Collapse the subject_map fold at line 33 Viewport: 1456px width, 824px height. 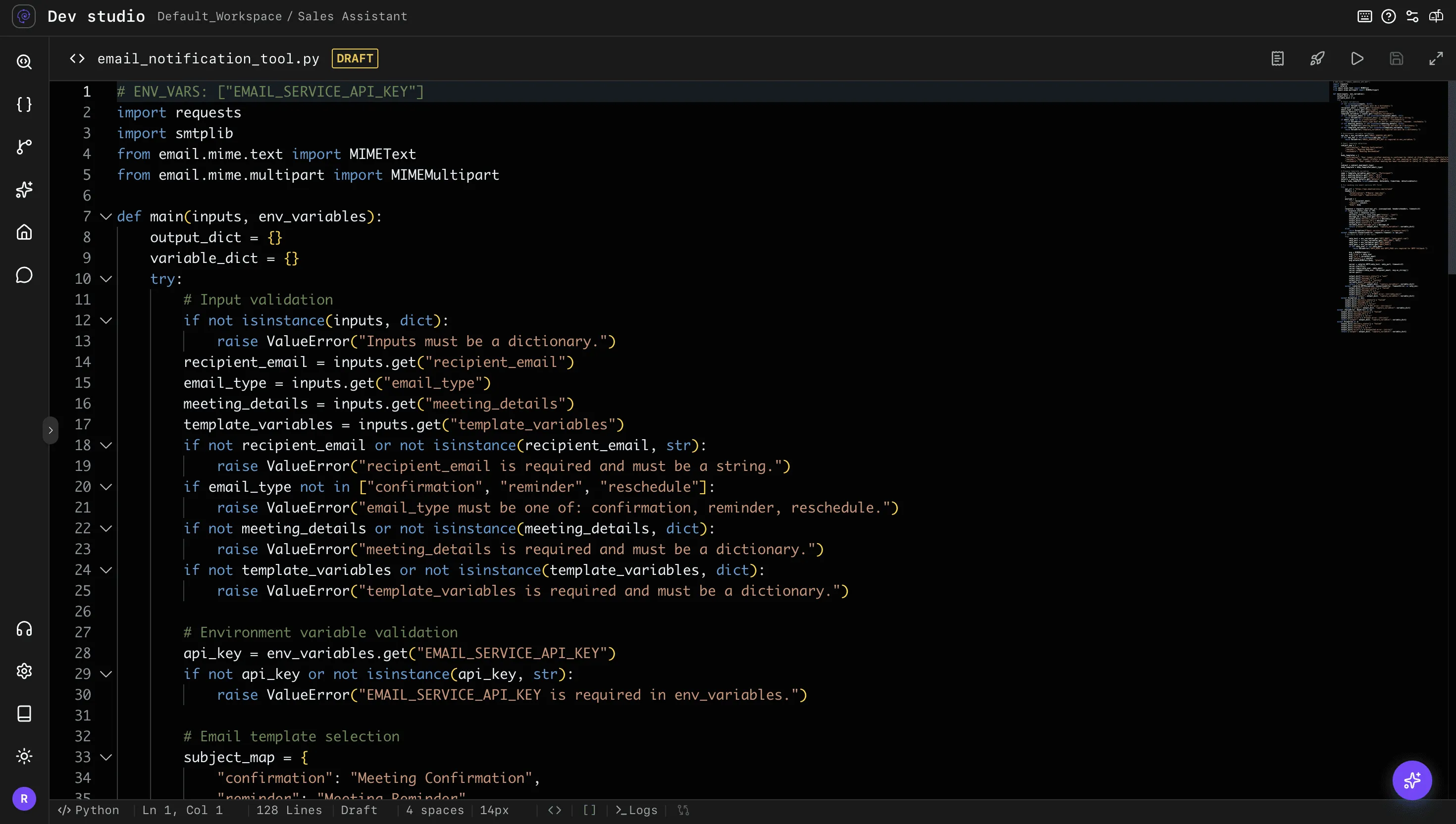[106, 757]
